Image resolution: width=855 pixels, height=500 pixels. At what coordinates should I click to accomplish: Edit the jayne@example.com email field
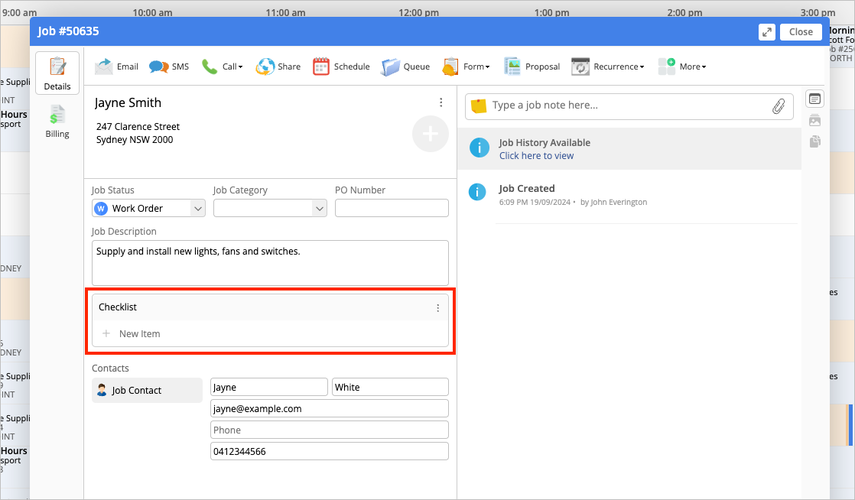(329, 408)
